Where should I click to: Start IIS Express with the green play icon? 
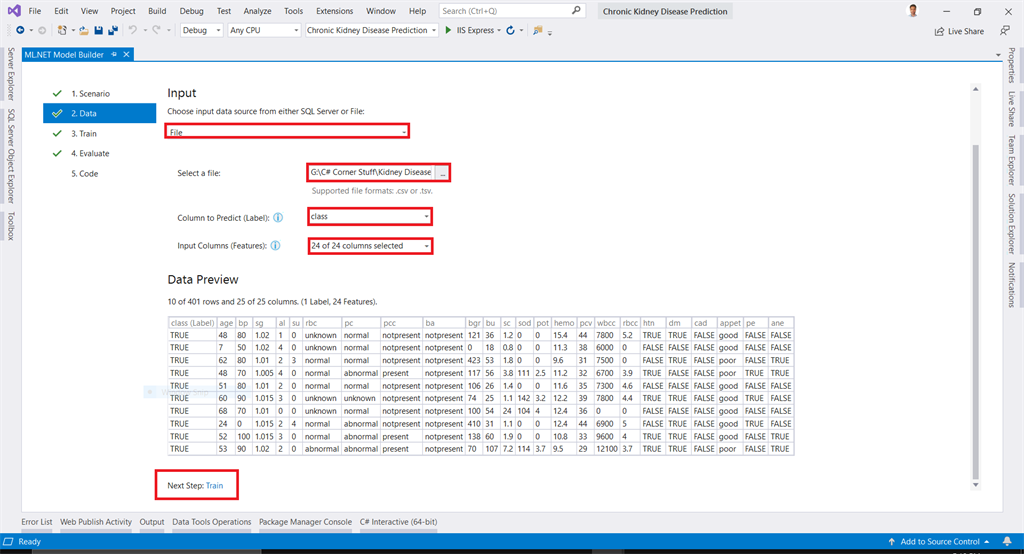pos(448,30)
